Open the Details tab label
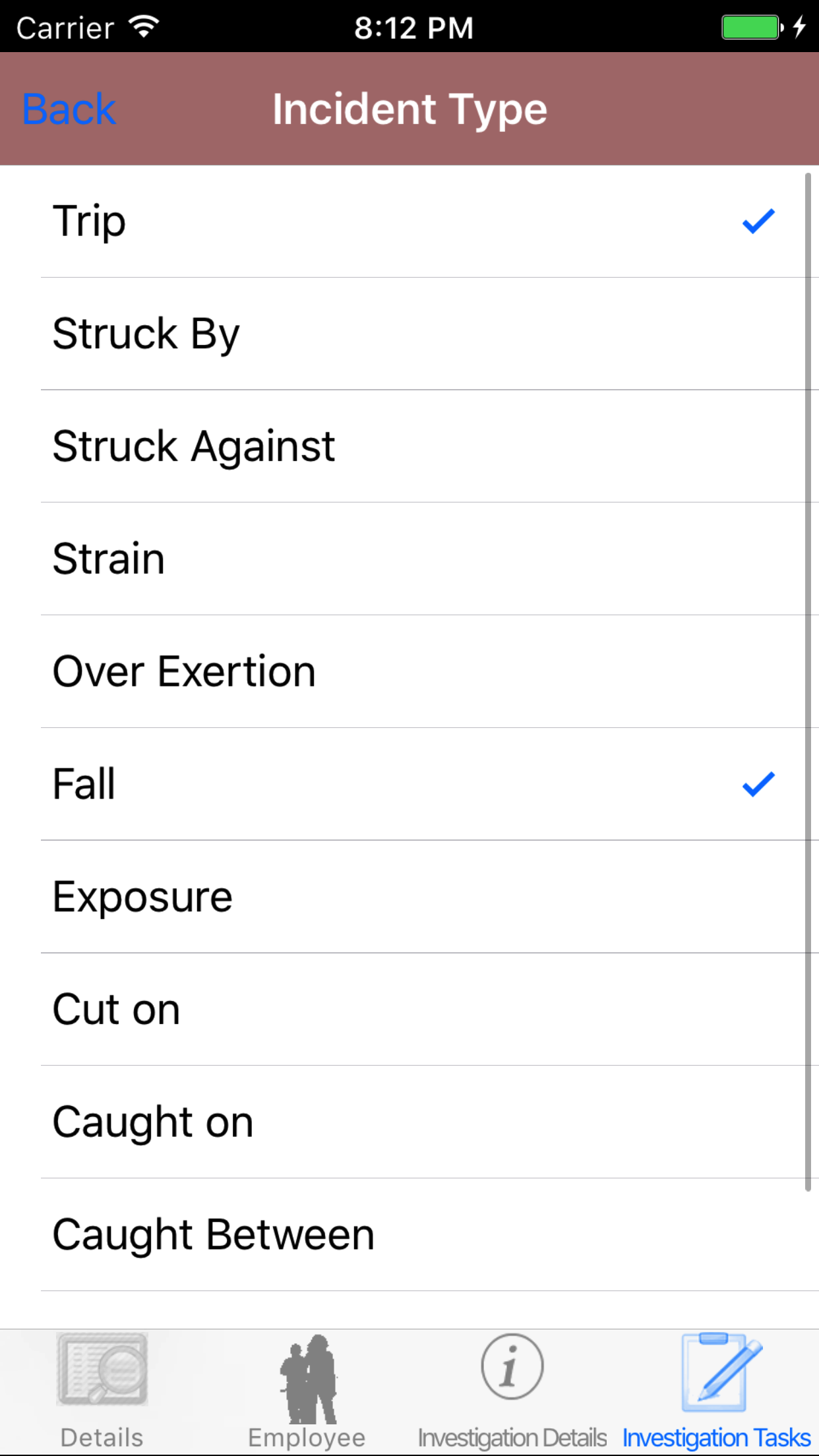 tap(102, 1438)
